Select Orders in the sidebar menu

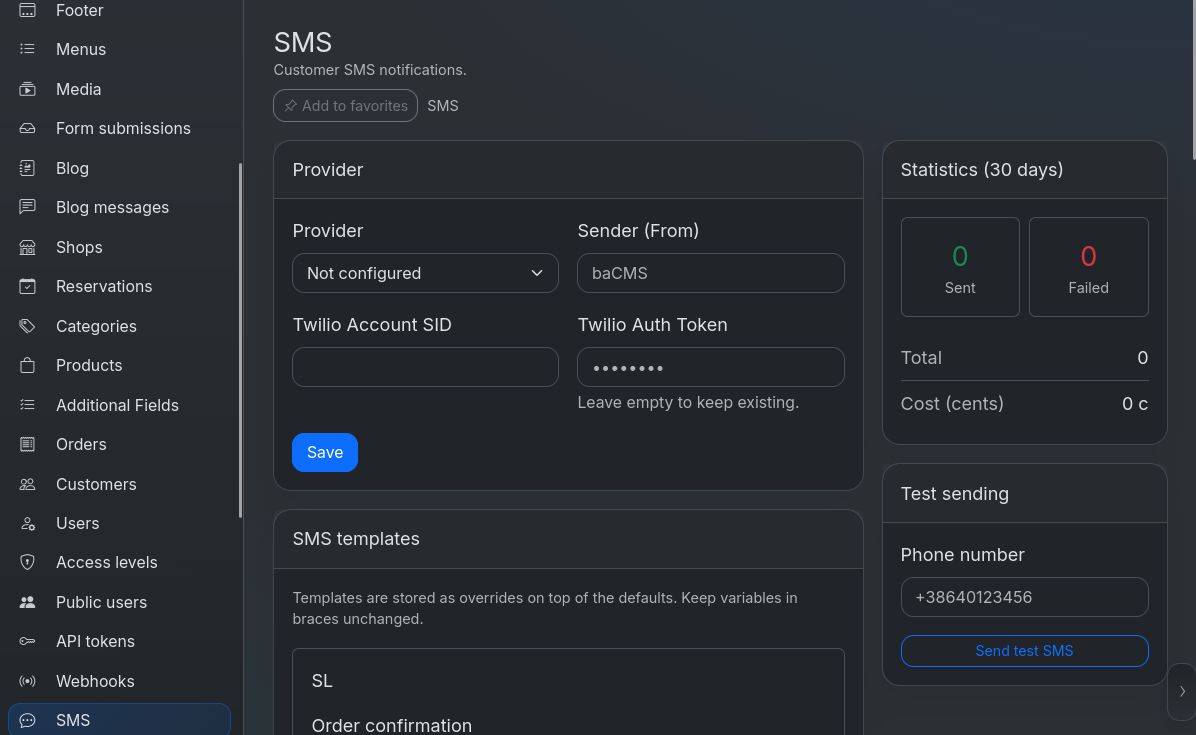[x=81, y=445]
